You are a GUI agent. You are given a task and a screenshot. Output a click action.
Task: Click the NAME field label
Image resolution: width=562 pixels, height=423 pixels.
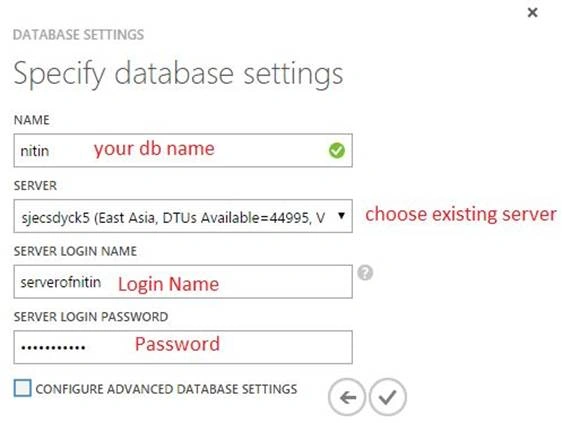32,120
